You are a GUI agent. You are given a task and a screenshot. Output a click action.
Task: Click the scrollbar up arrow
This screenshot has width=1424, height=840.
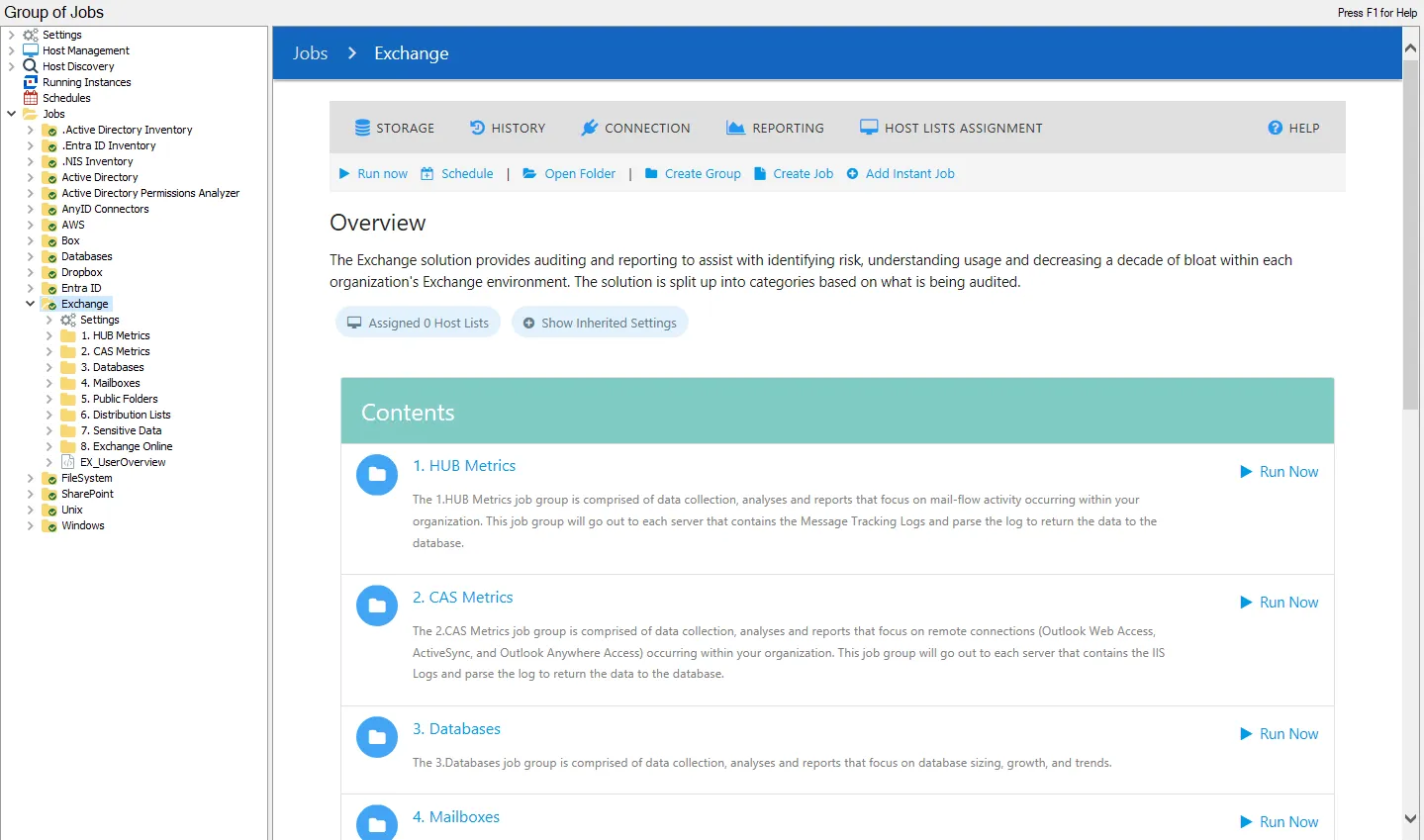coord(1411,47)
